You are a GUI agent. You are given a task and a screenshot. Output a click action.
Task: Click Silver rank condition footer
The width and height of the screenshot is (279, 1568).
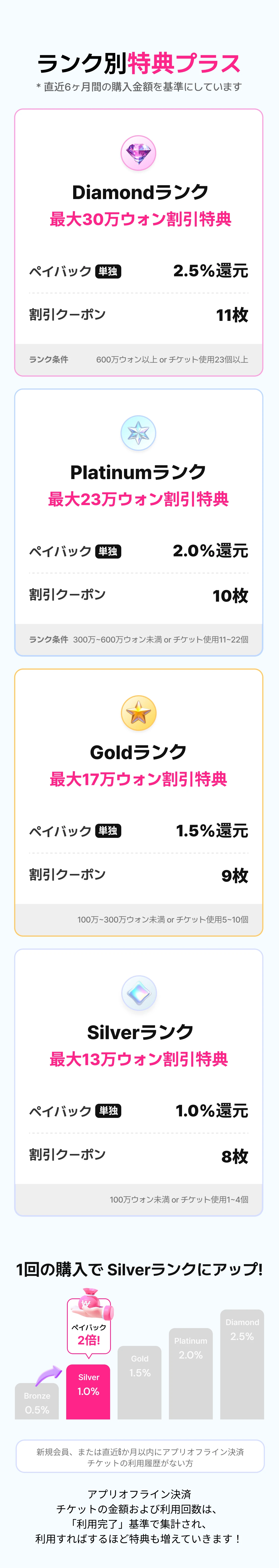(139, 1199)
